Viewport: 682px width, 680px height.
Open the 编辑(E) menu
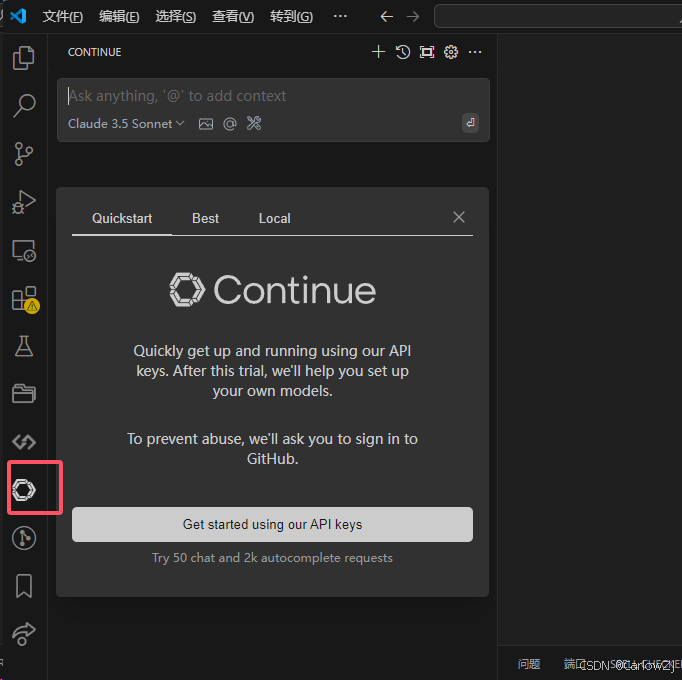tap(119, 17)
